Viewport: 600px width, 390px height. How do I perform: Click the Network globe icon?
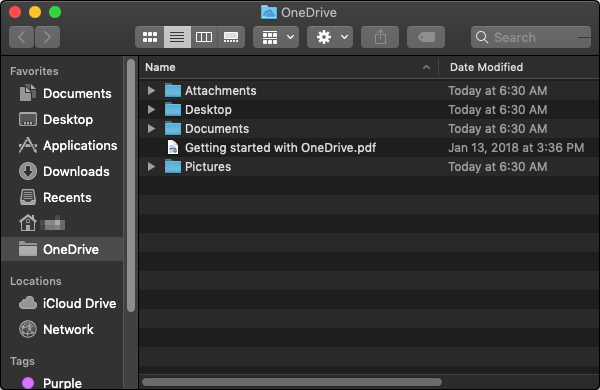click(28, 329)
